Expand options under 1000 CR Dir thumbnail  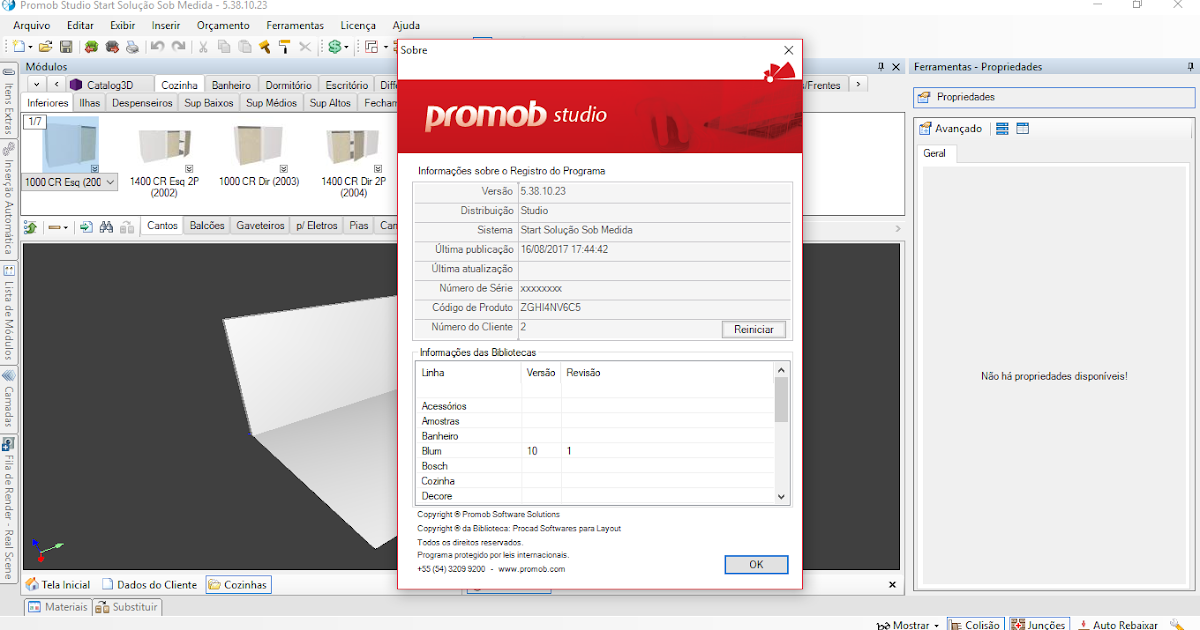284,168
